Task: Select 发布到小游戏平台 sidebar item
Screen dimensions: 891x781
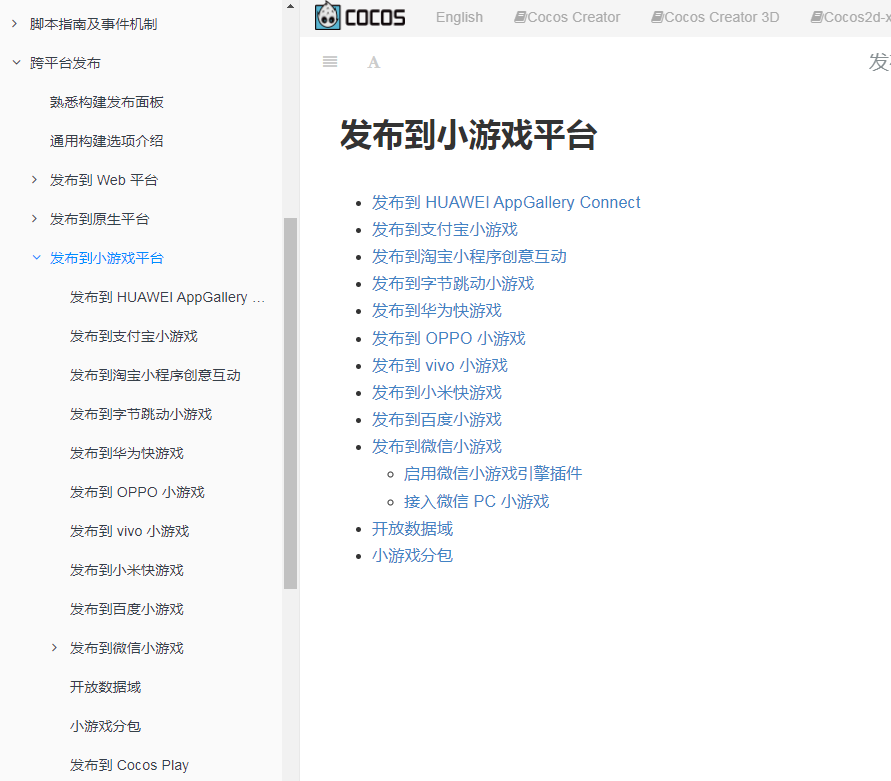Action: click(x=107, y=258)
